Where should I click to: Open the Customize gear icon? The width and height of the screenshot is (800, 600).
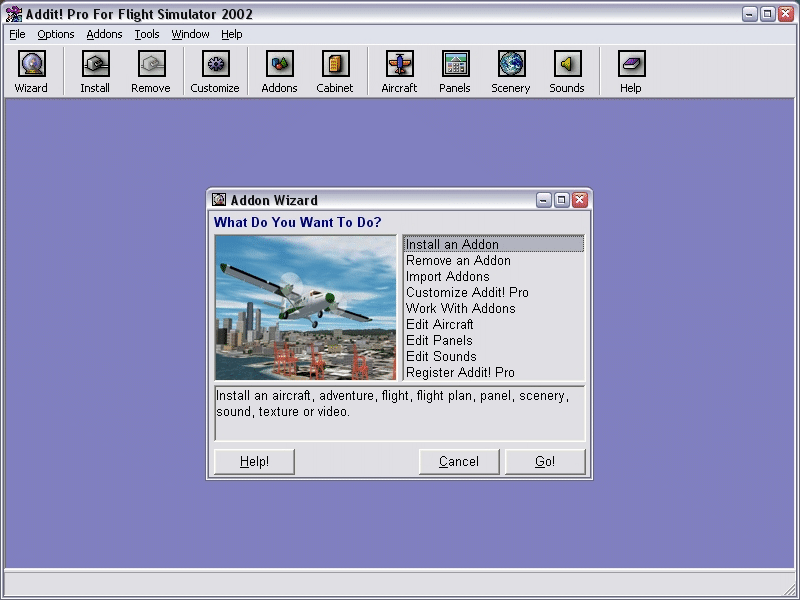[x=215, y=64]
